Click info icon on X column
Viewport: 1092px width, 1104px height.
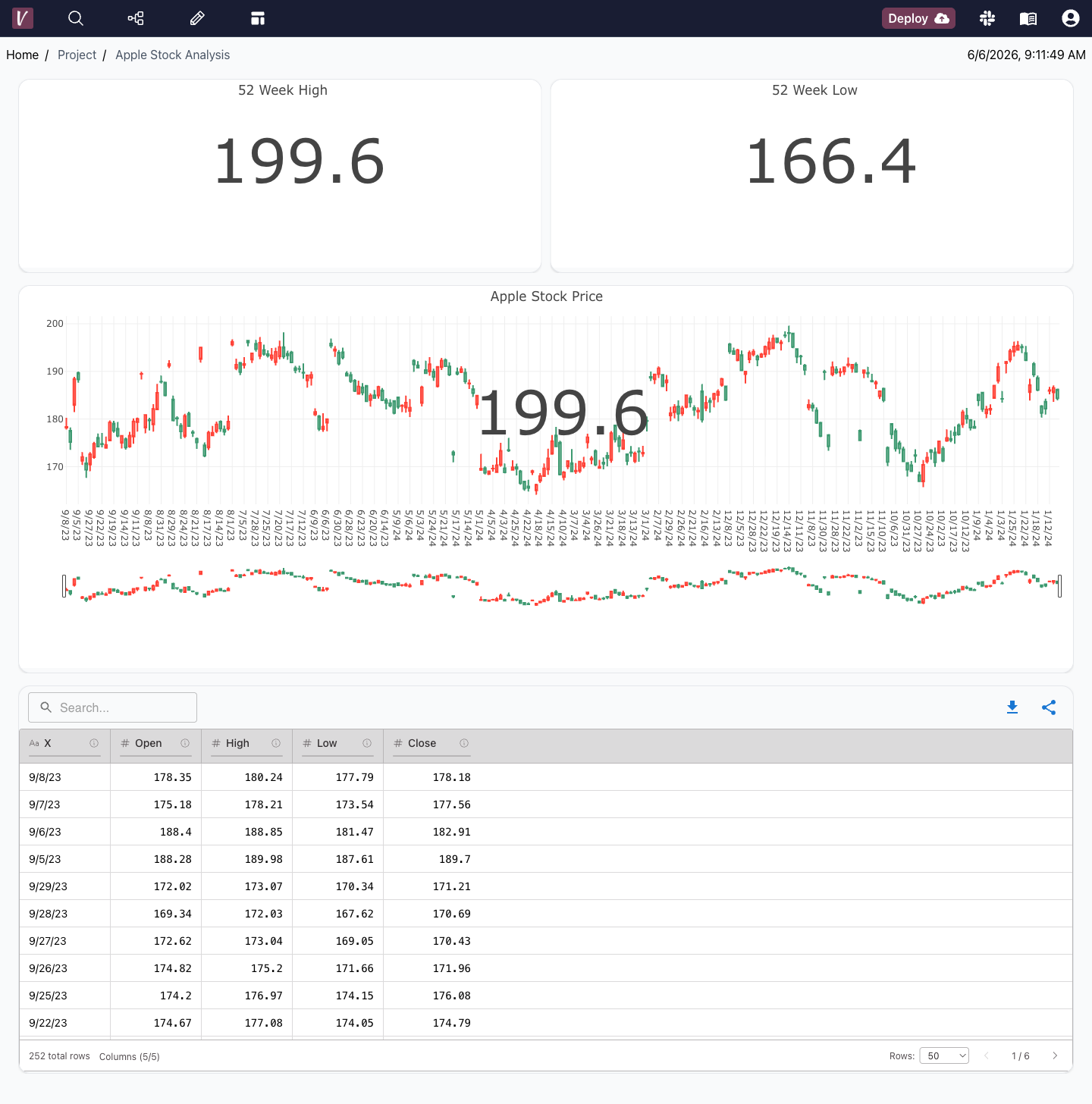(94, 743)
